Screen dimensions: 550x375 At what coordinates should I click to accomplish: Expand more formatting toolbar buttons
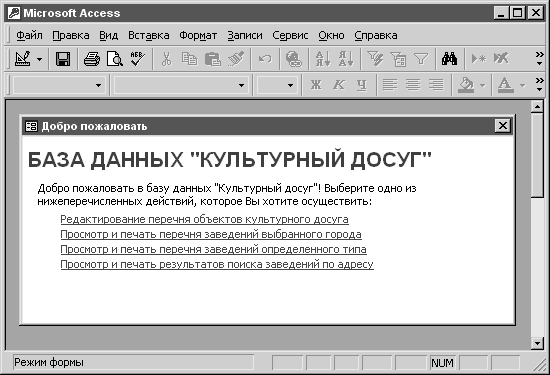click(539, 85)
